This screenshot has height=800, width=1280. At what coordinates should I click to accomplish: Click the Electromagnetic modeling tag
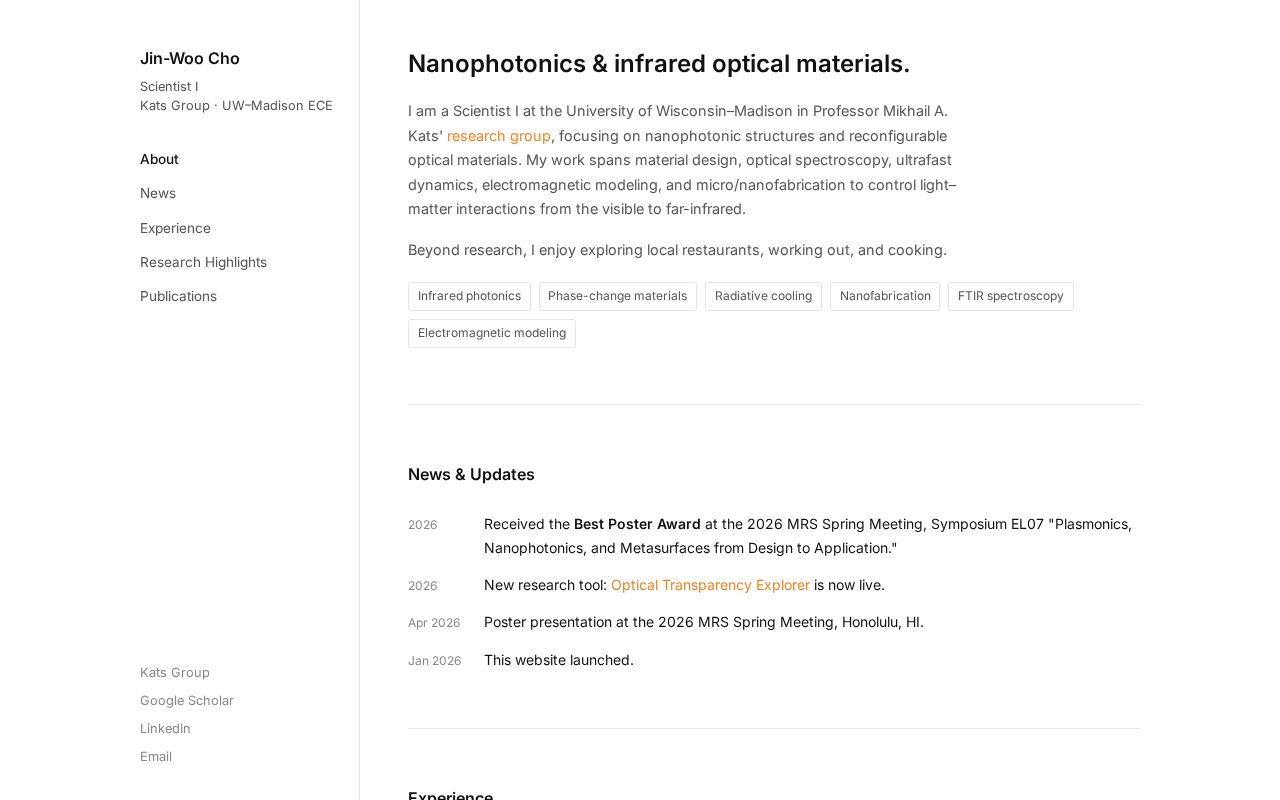click(x=492, y=333)
